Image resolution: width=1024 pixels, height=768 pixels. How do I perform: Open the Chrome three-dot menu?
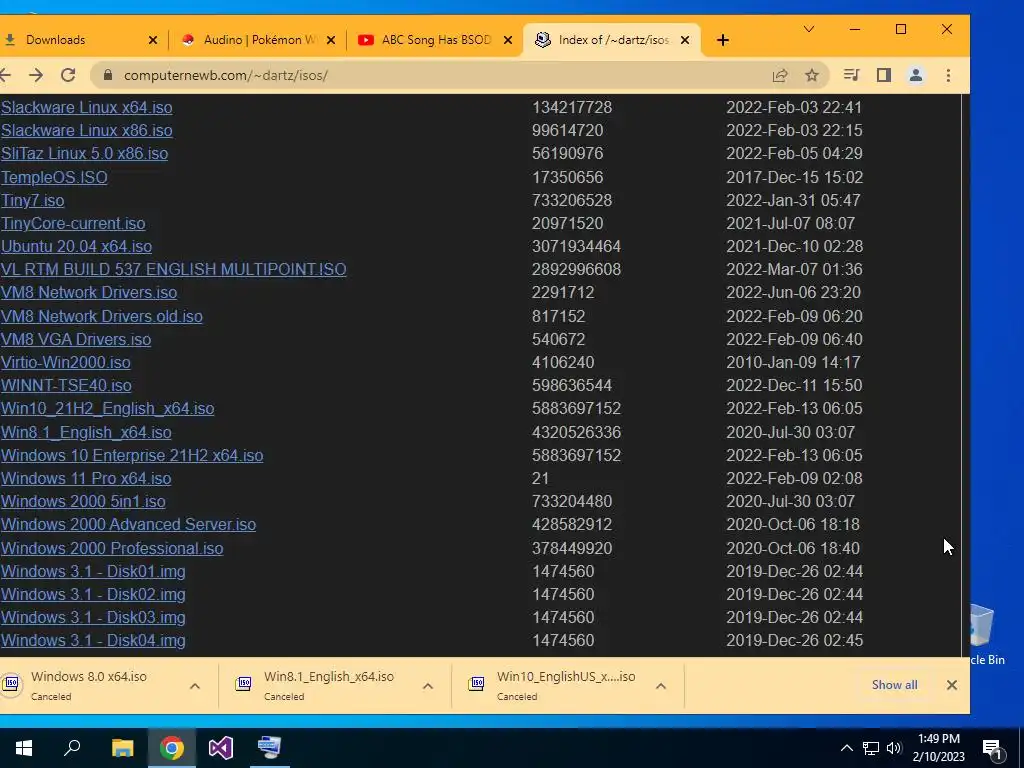tap(948, 75)
